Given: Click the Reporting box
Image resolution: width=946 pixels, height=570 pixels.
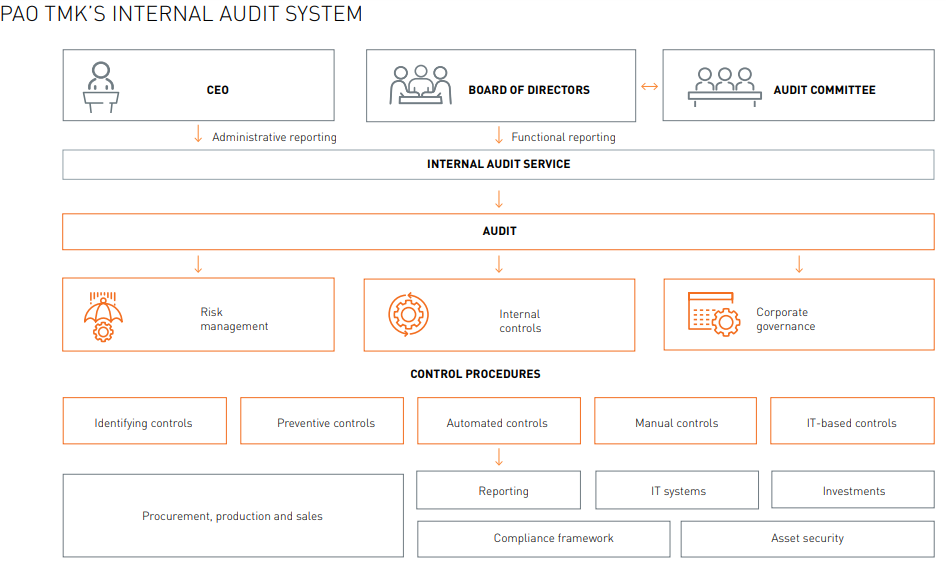Looking at the screenshot, I should pos(499,490).
